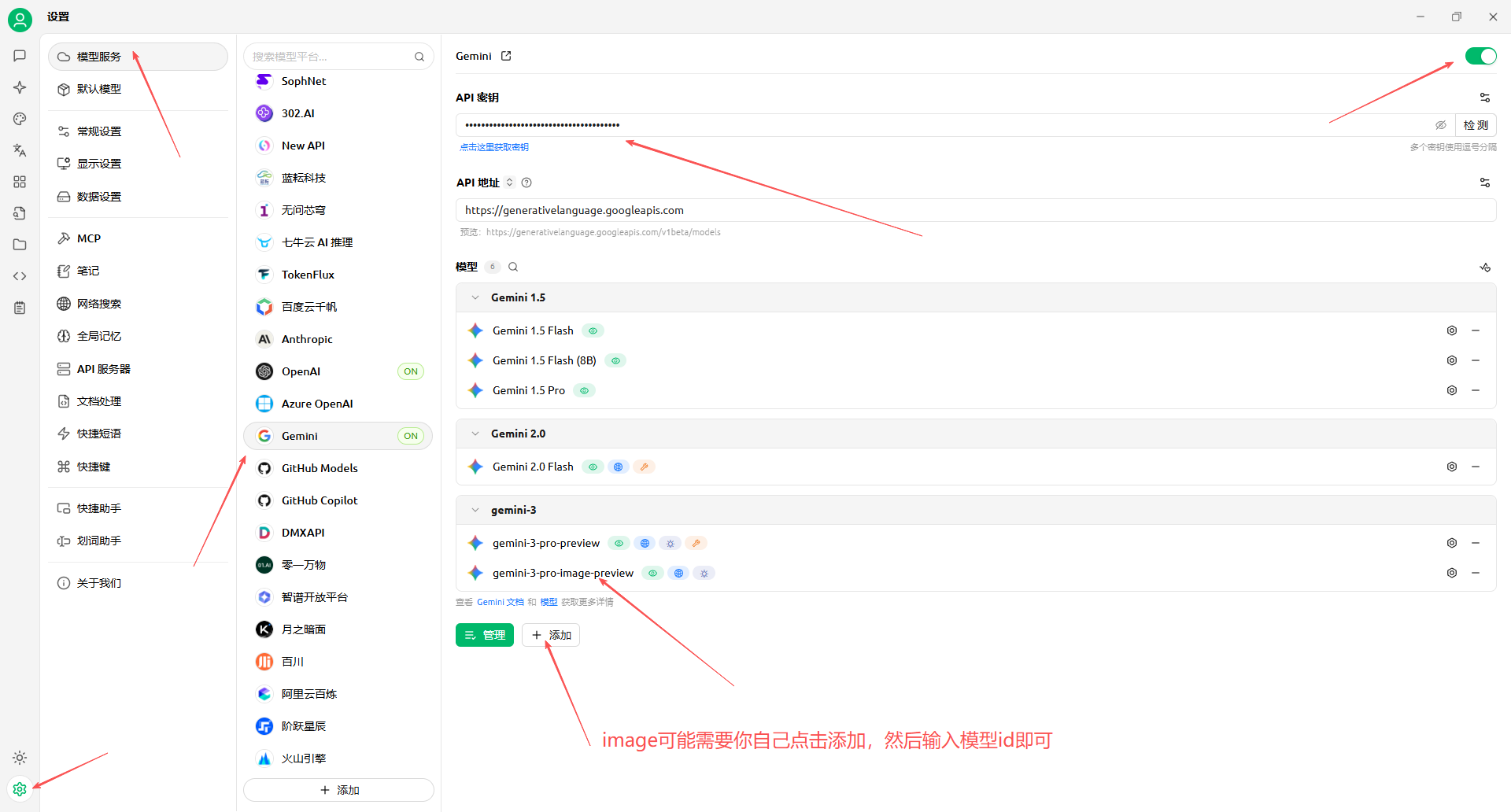Open the translate sidebar icon
1511x812 pixels.
[x=20, y=150]
